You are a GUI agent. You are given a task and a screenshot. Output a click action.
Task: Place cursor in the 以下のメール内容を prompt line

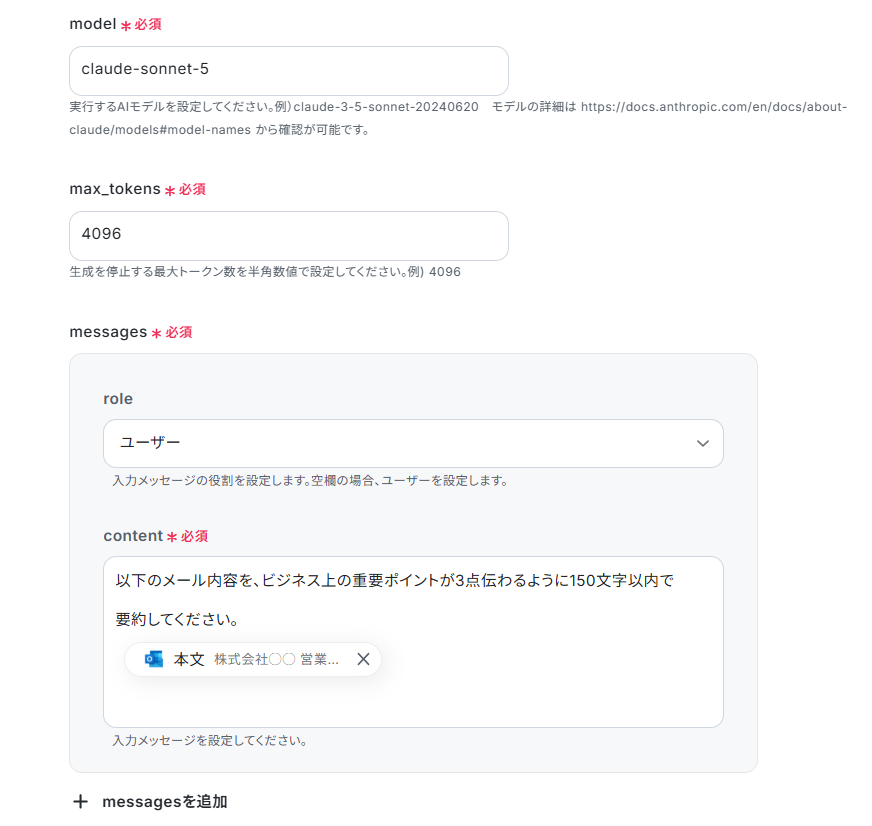point(394,581)
